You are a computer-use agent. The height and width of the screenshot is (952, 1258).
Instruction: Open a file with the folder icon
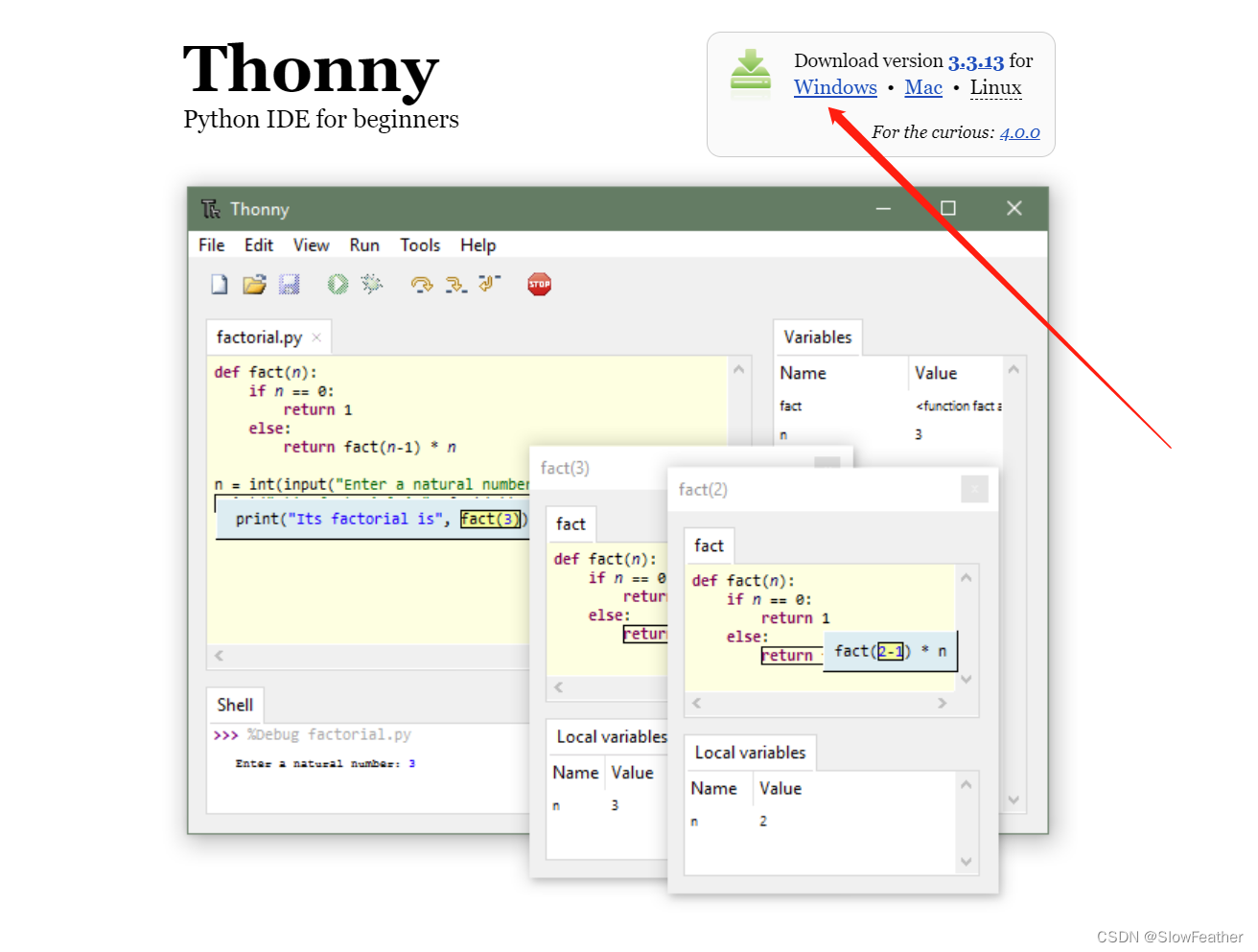254,284
